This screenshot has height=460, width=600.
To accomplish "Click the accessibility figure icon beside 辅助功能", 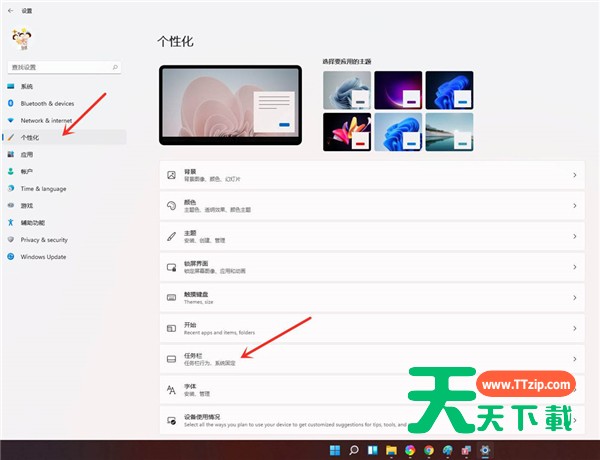I will (x=11, y=223).
